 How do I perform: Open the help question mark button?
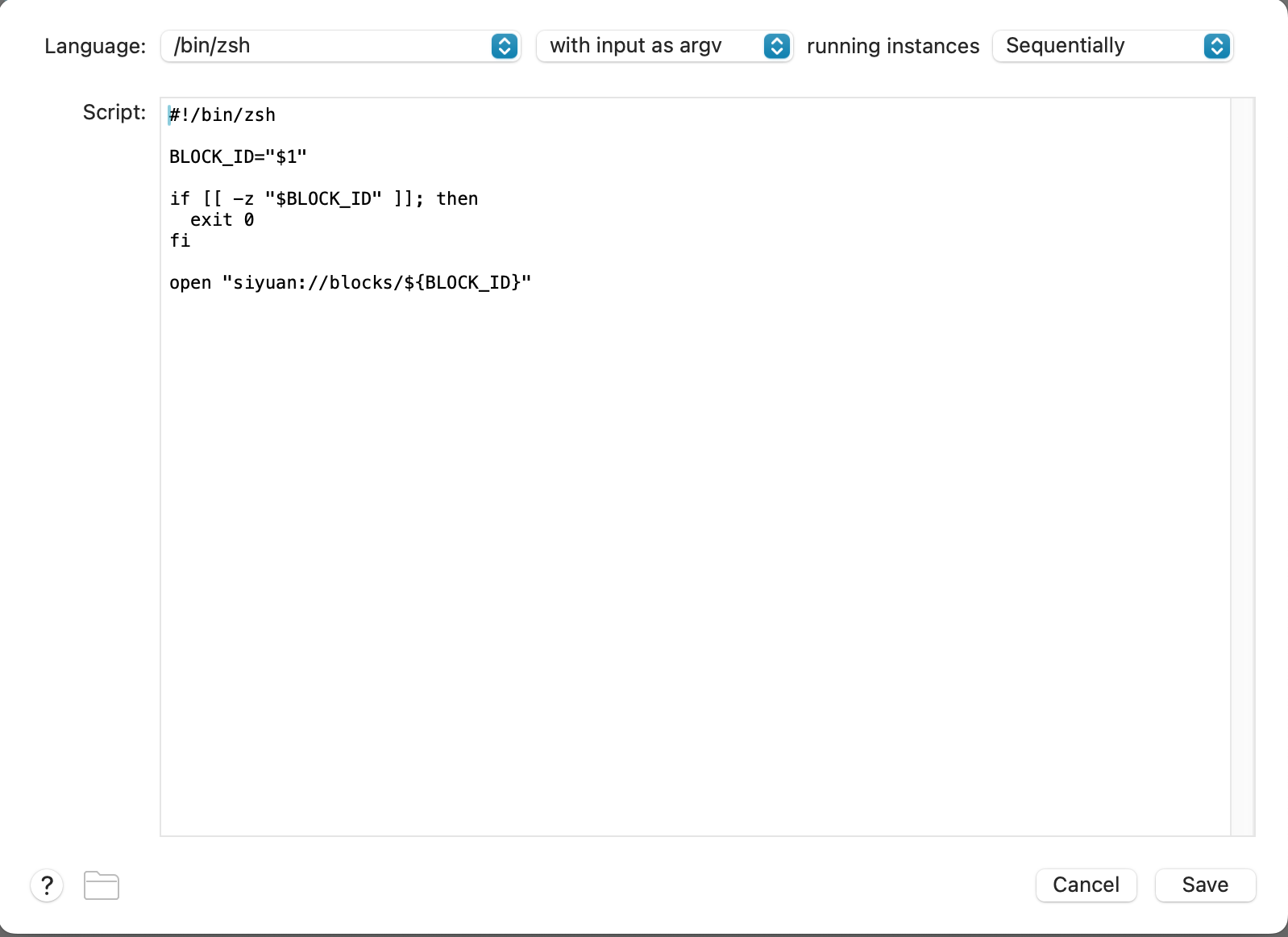[x=47, y=885]
